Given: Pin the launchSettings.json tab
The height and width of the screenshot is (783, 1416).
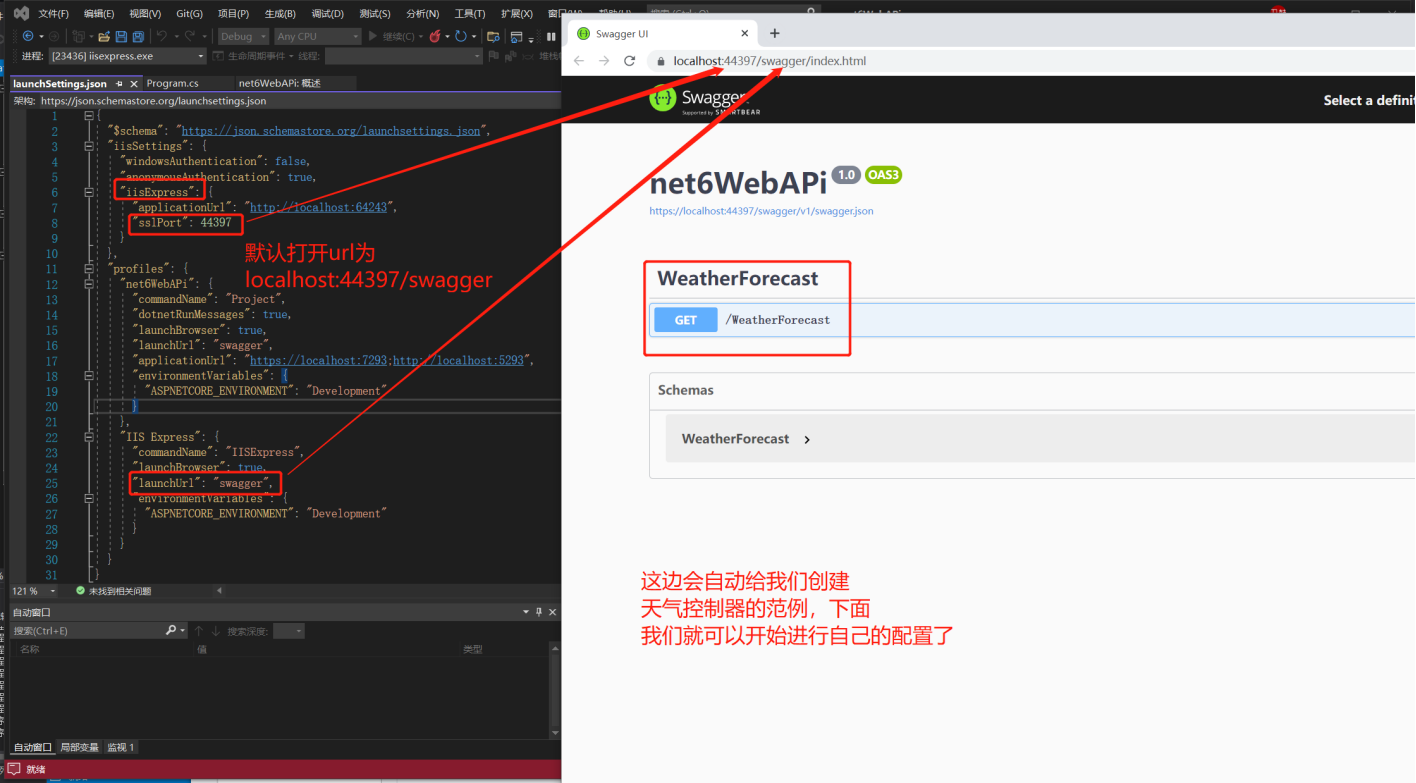Looking at the screenshot, I should pyautogui.click(x=119, y=84).
